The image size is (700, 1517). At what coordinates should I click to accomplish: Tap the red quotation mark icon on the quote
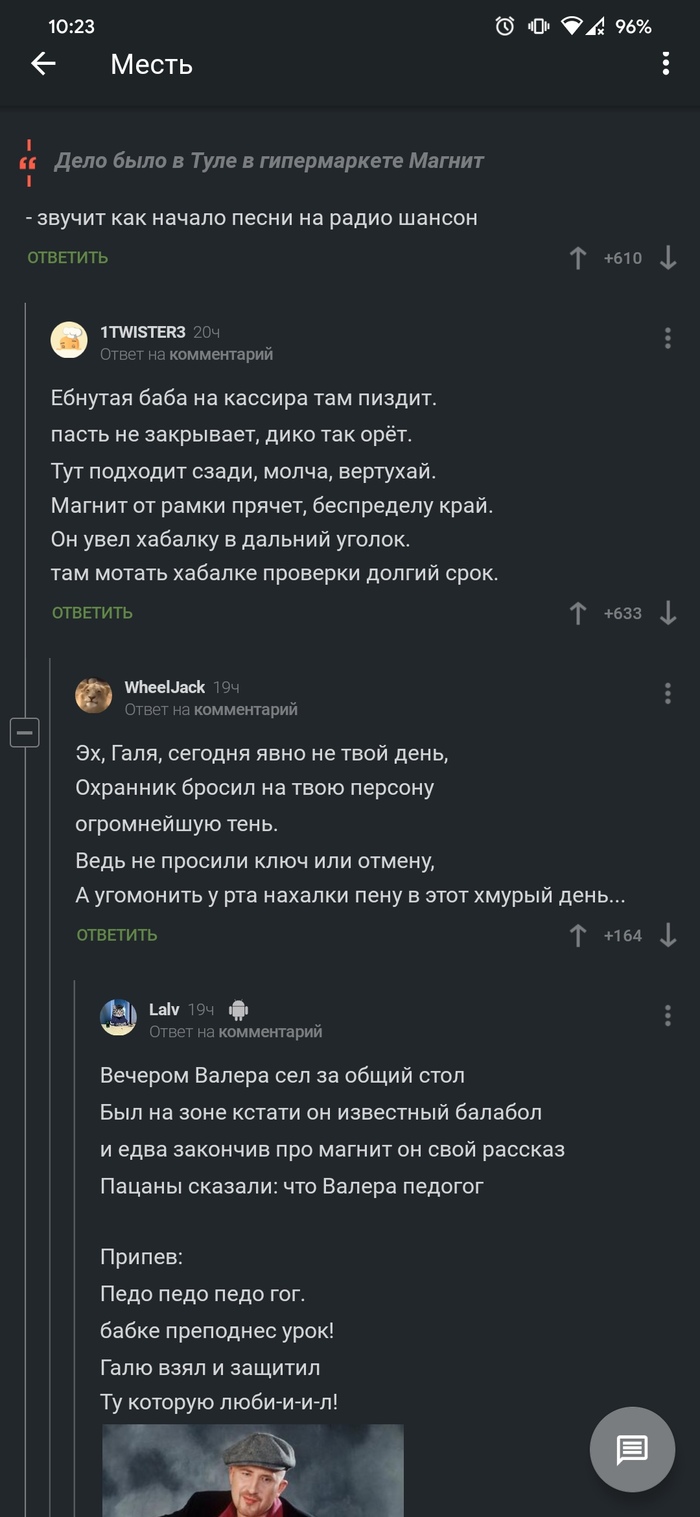(x=26, y=163)
